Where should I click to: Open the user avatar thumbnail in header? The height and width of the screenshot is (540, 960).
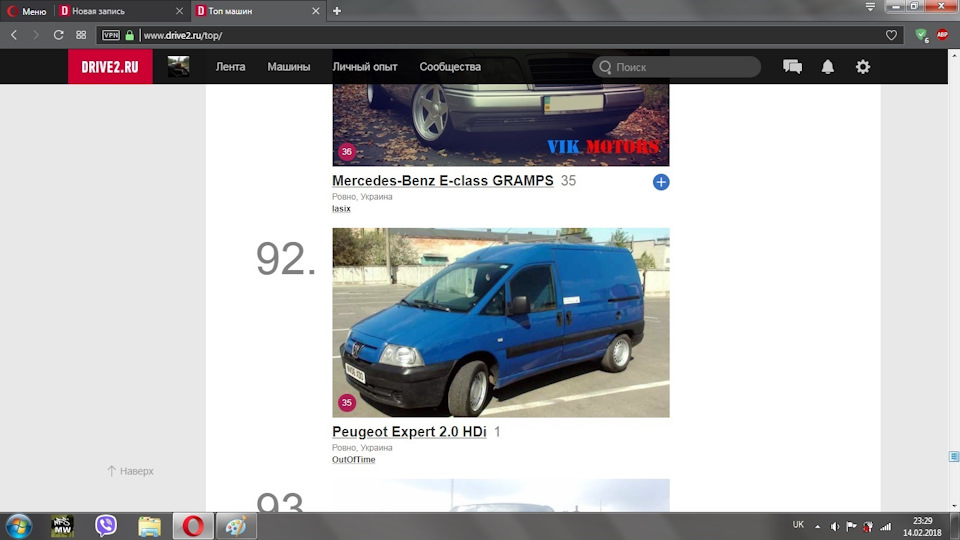coord(179,66)
